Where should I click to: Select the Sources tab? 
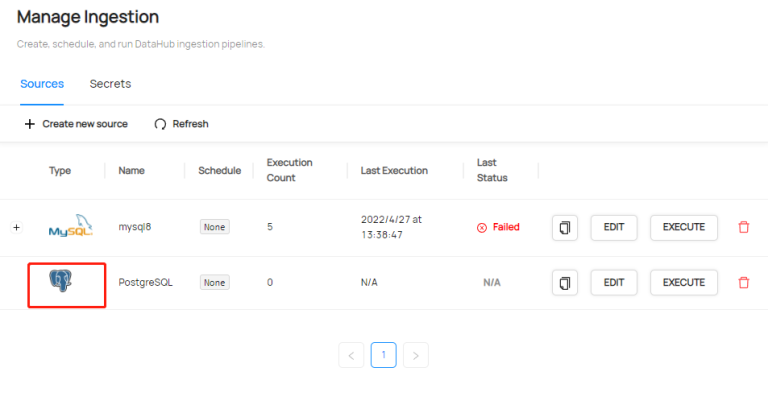tap(42, 84)
